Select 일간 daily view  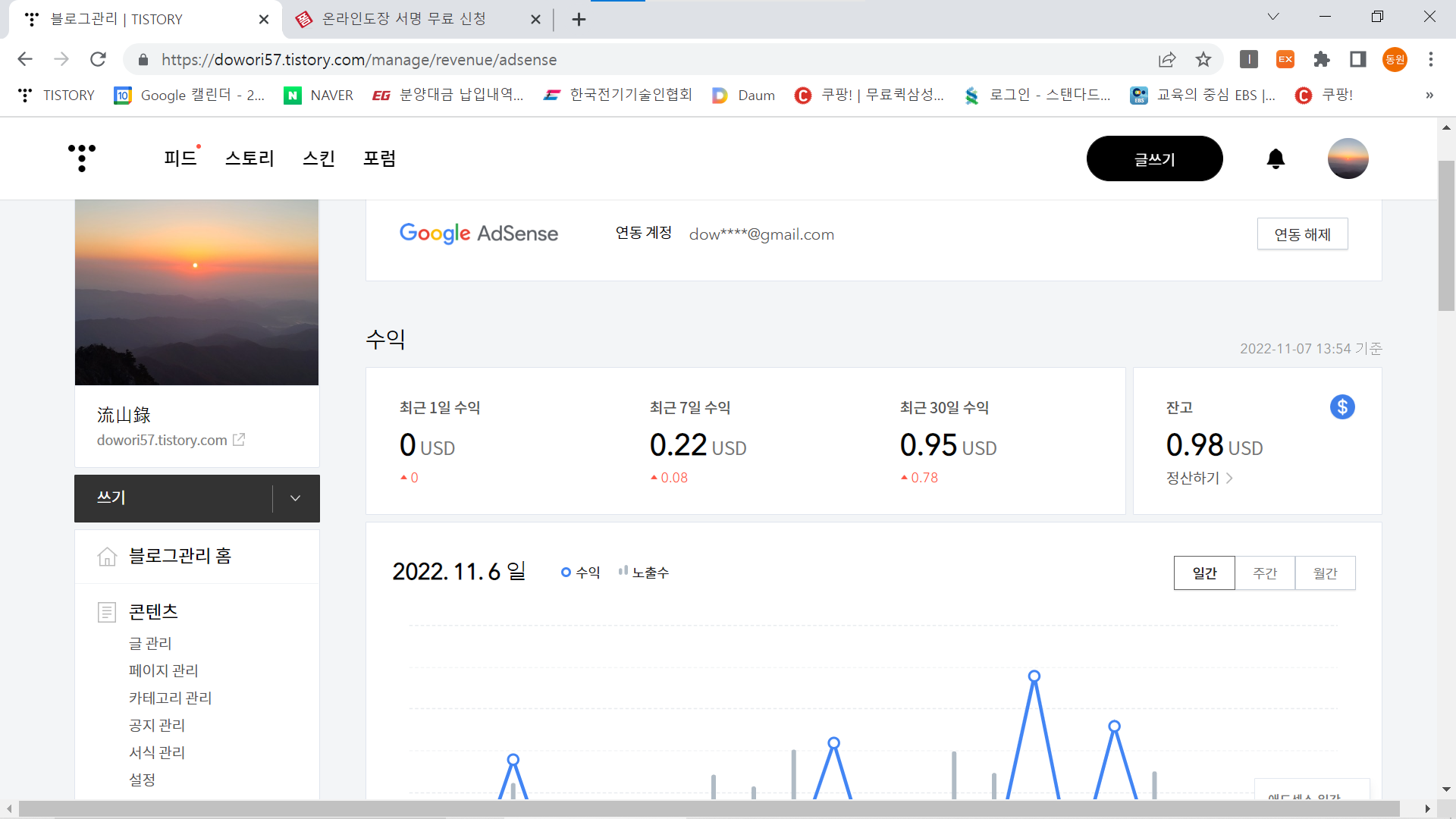click(1204, 573)
